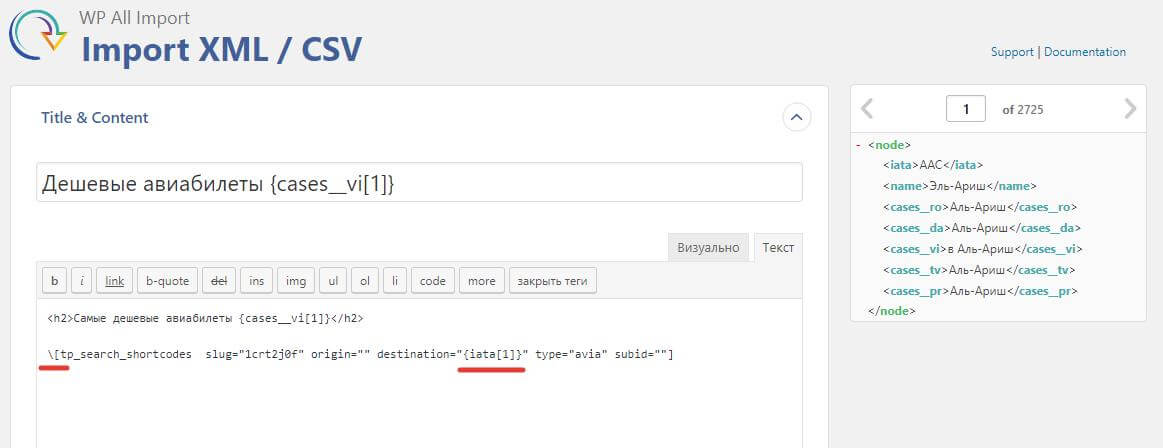Viewport: 1163px width, 448px height.
Task: Click the ul list button
Action: pyautogui.click(x=333, y=281)
